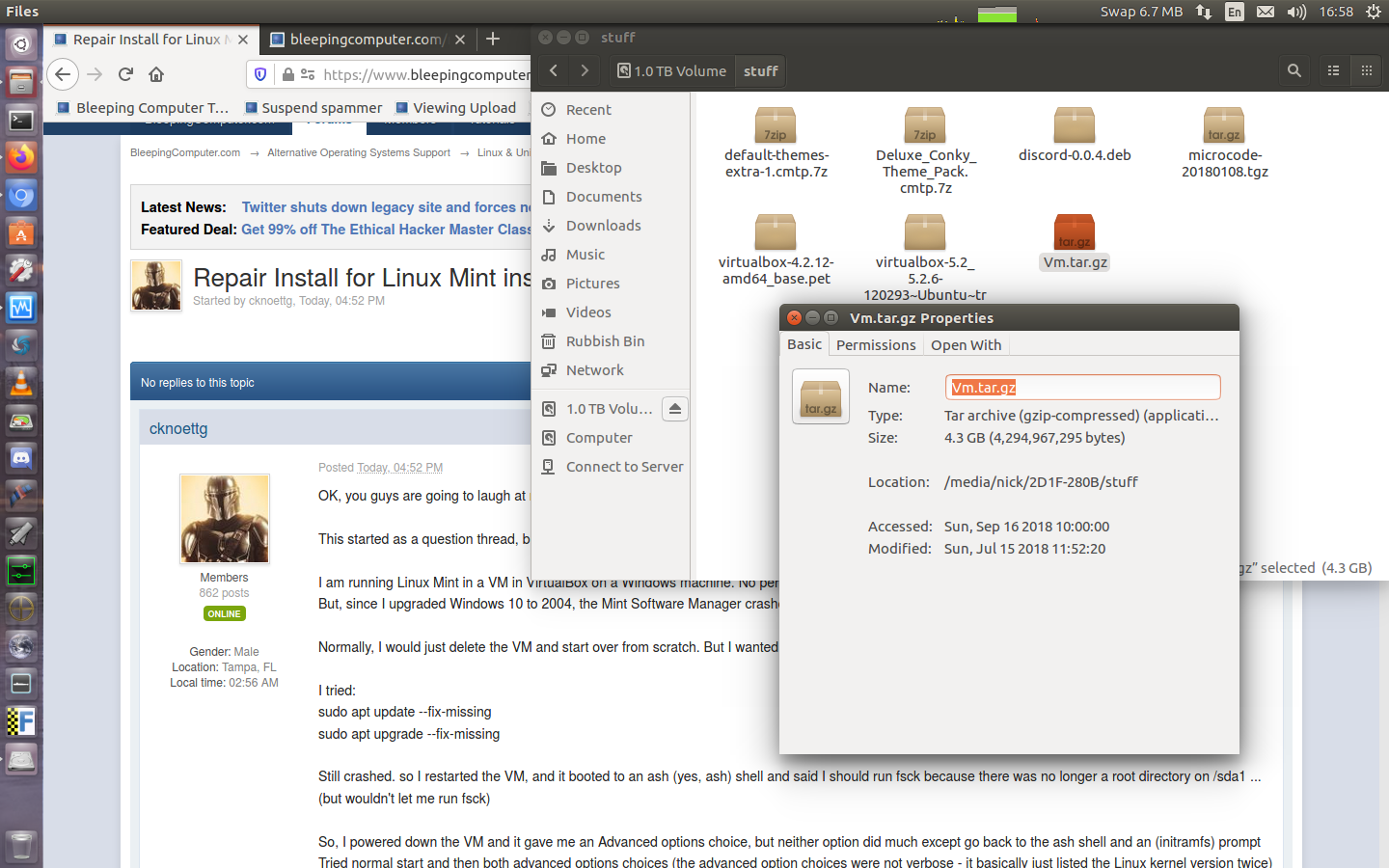Image resolution: width=1389 pixels, height=868 pixels.
Task: Select the discord-0.0.4.deb file
Action: (x=1075, y=136)
